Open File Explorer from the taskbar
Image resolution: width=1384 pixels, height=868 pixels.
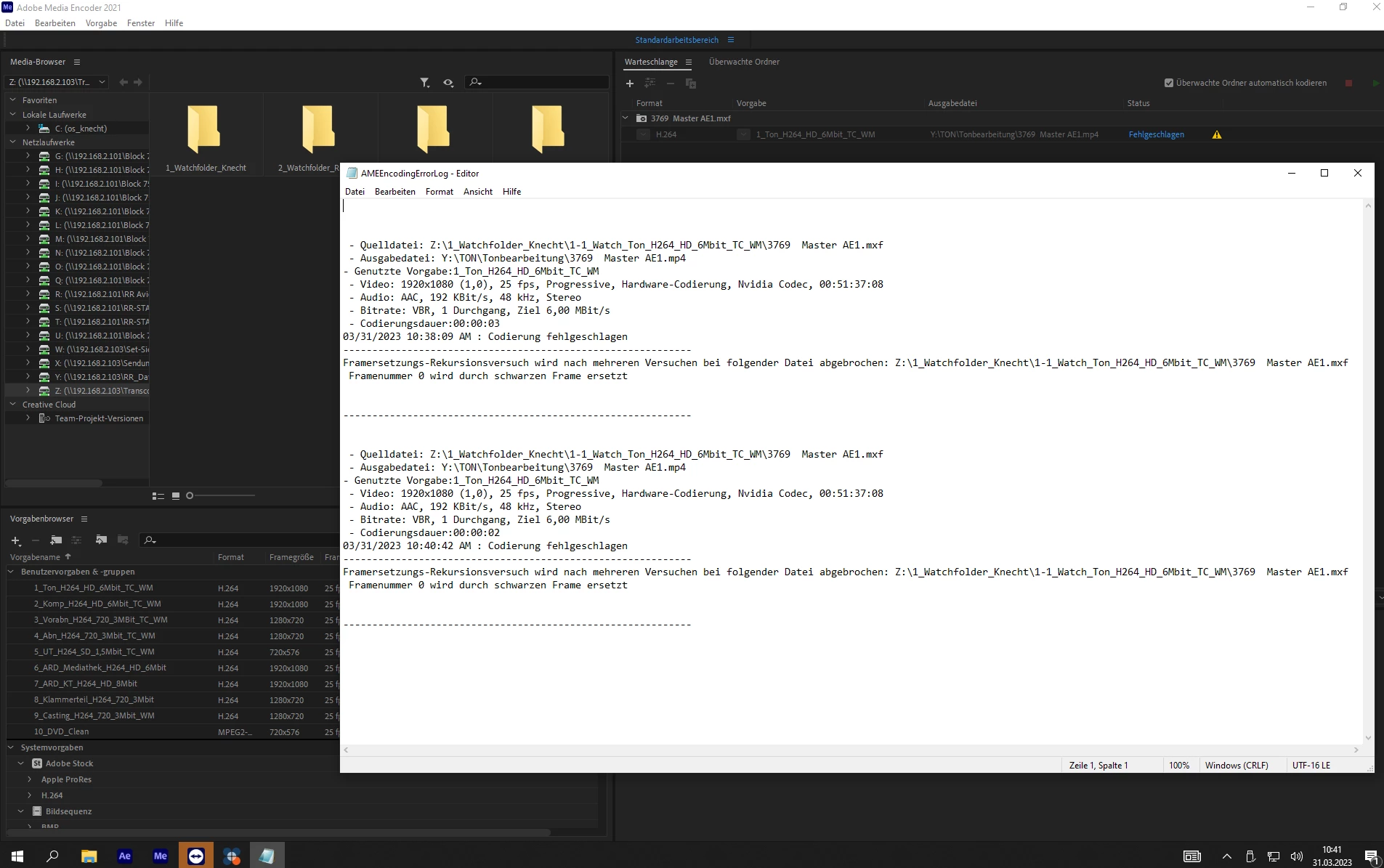pos(89,856)
